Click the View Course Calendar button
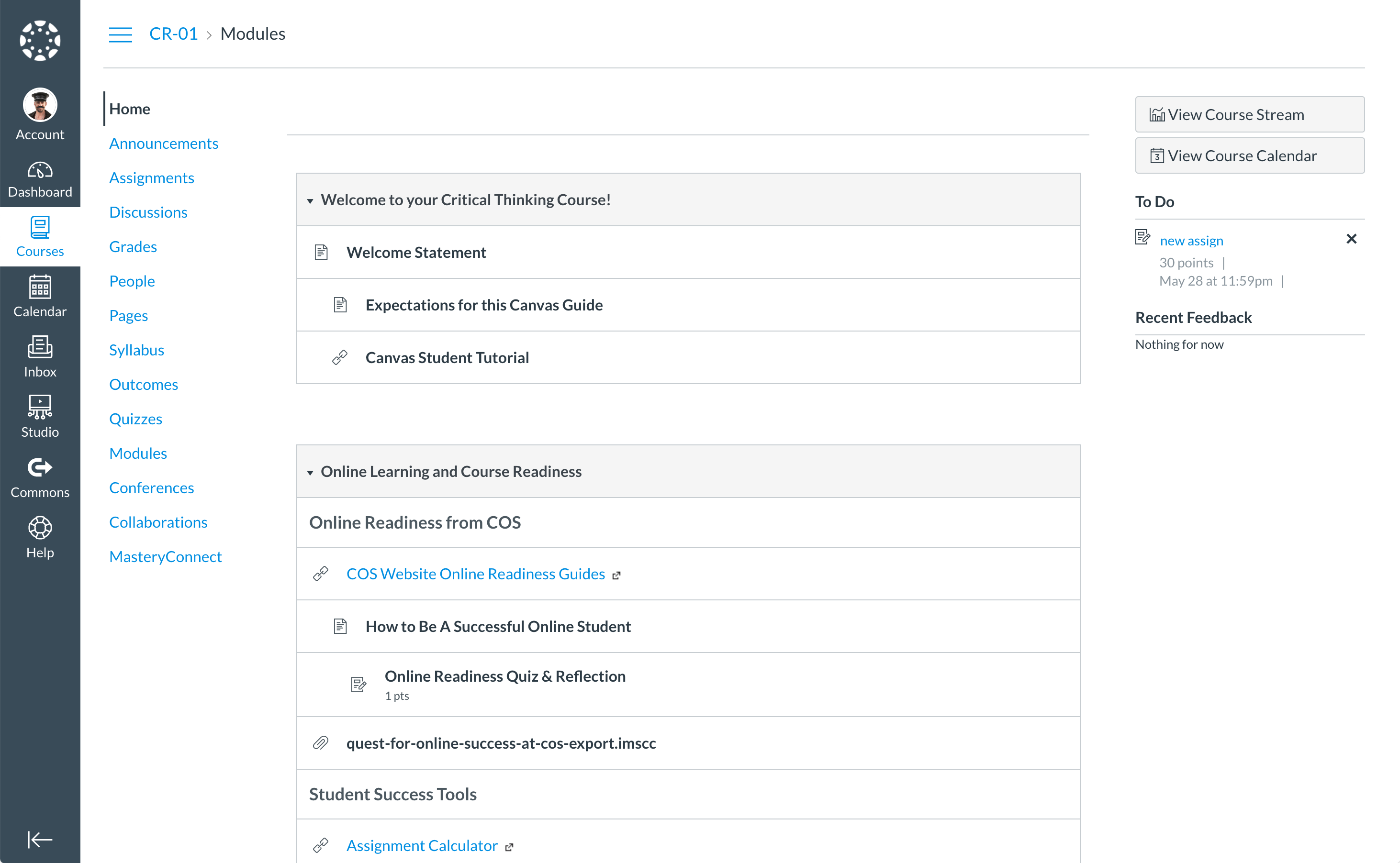The image size is (1400, 863). (1249, 155)
